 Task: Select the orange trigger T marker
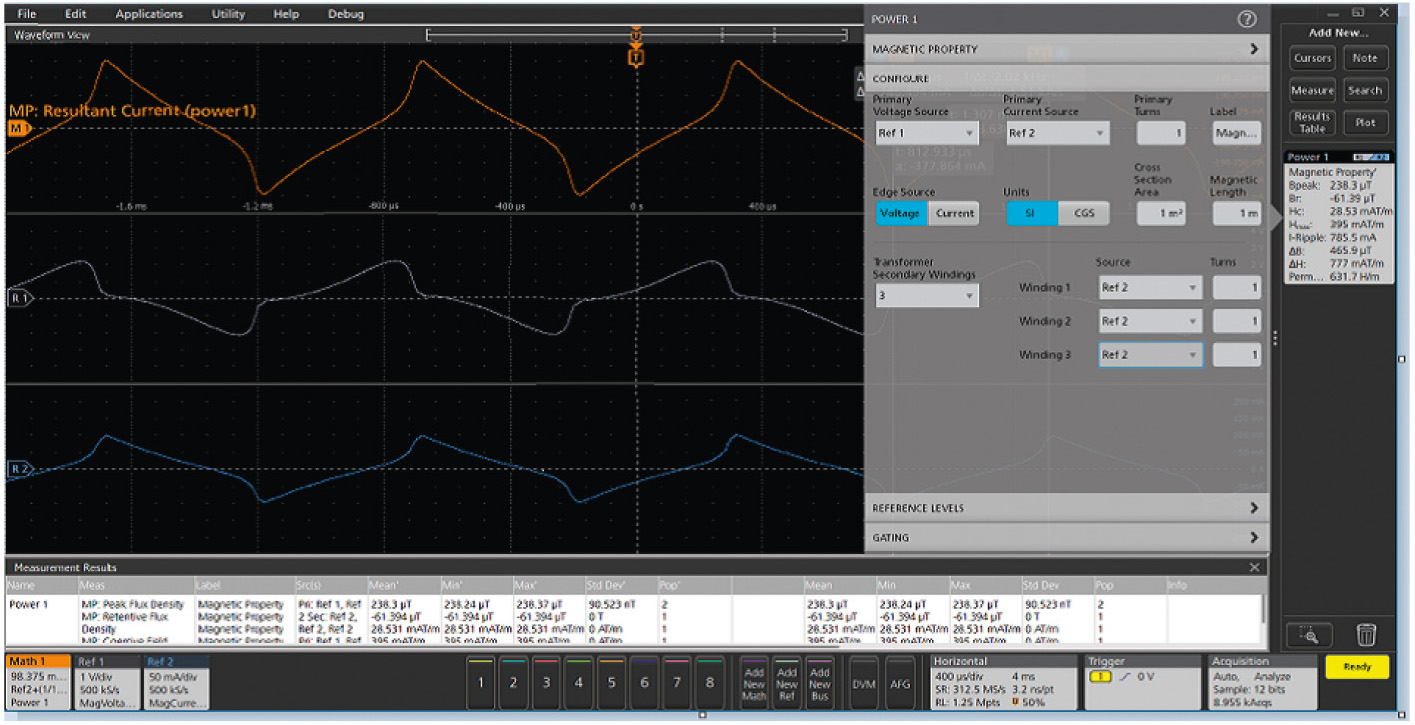pyautogui.click(x=636, y=58)
